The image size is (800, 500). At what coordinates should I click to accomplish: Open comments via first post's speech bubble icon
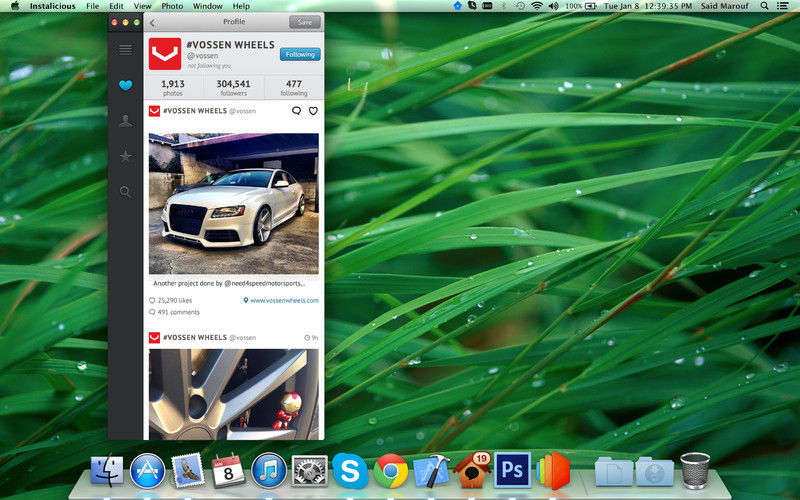pos(296,111)
